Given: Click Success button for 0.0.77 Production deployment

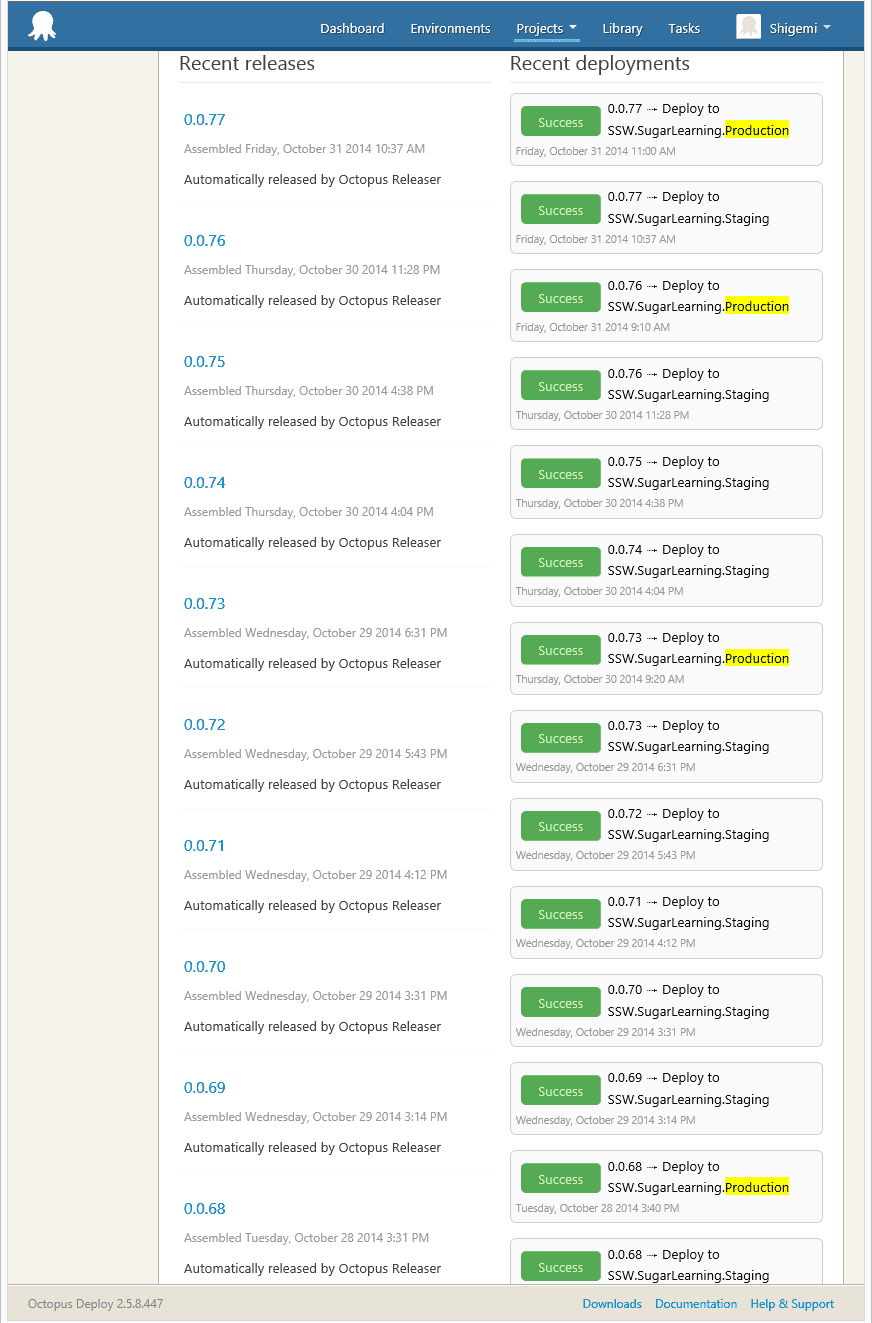Looking at the screenshot, I should coord(560,122).
